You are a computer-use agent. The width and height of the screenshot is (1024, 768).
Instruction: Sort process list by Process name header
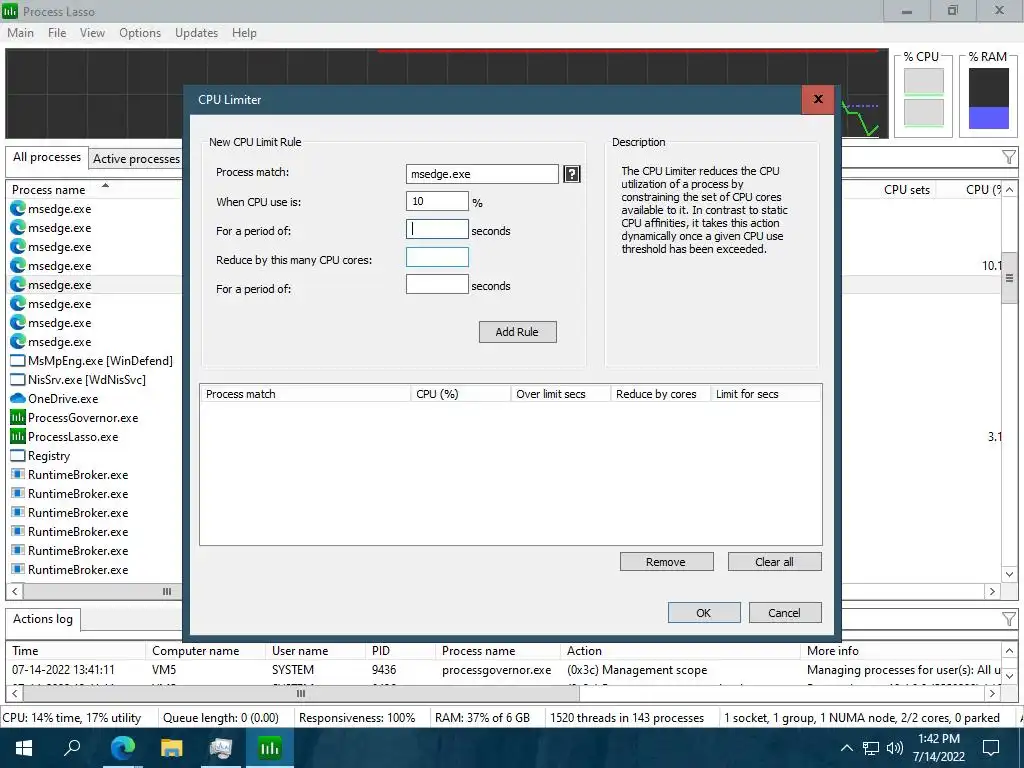pos(95,189)
